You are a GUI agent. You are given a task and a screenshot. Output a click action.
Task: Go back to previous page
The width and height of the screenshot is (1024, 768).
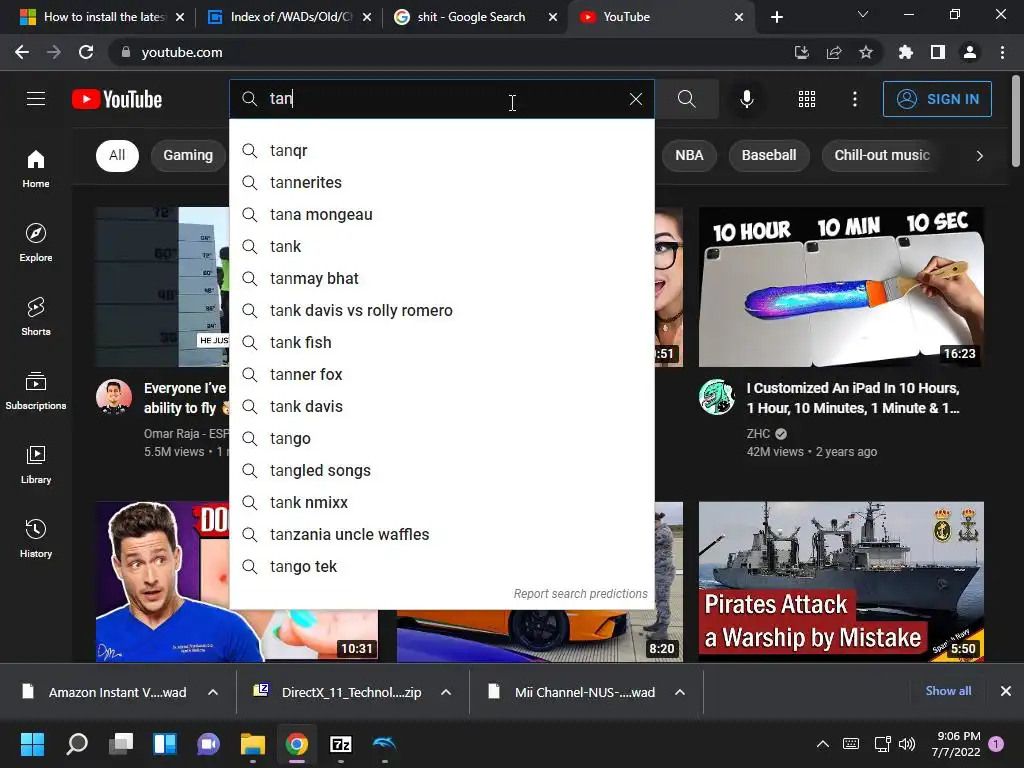(22, 52)
